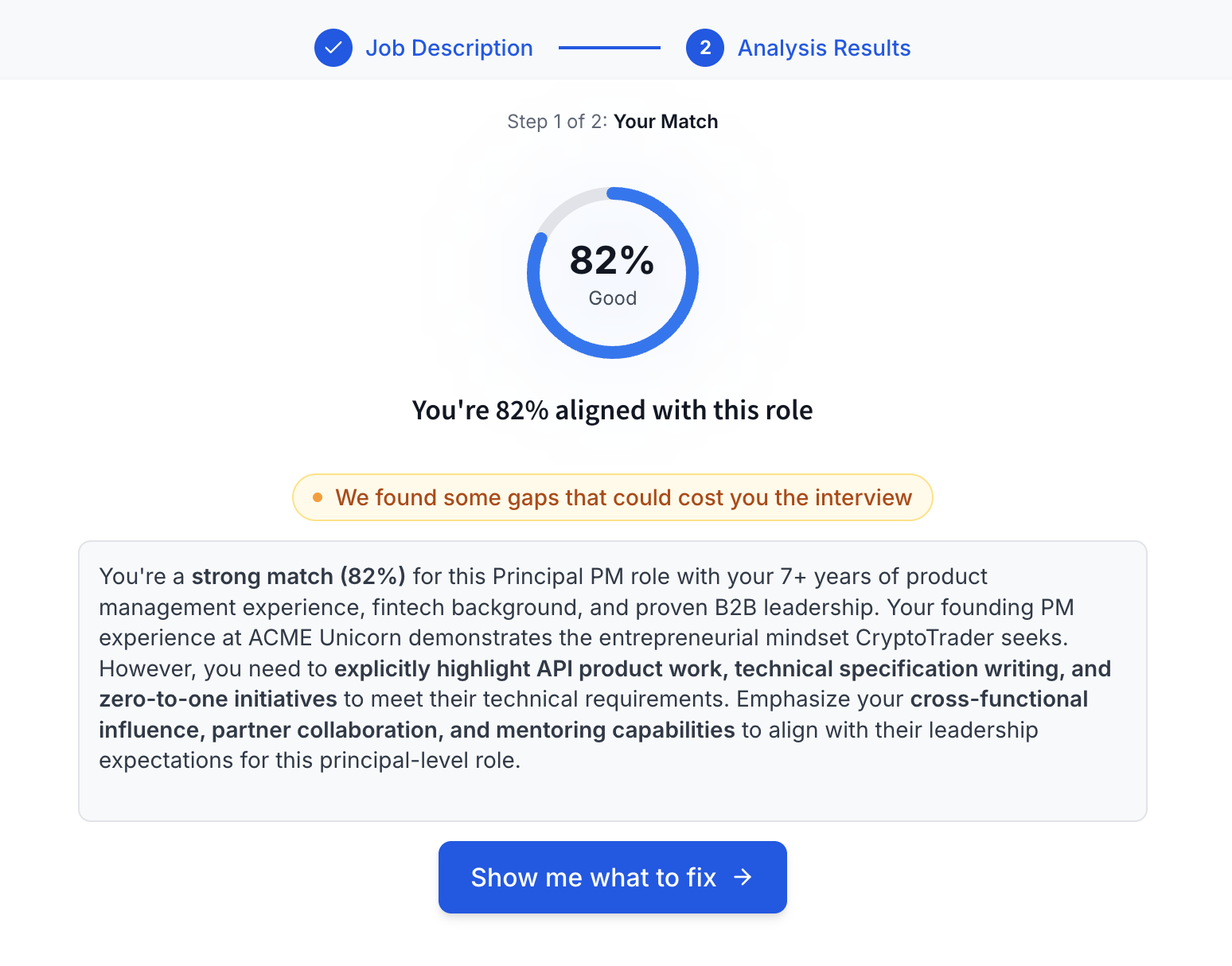Click the arrow icon on the fix button
This screenshot has height=966, width=1232.
pos(743,877)
